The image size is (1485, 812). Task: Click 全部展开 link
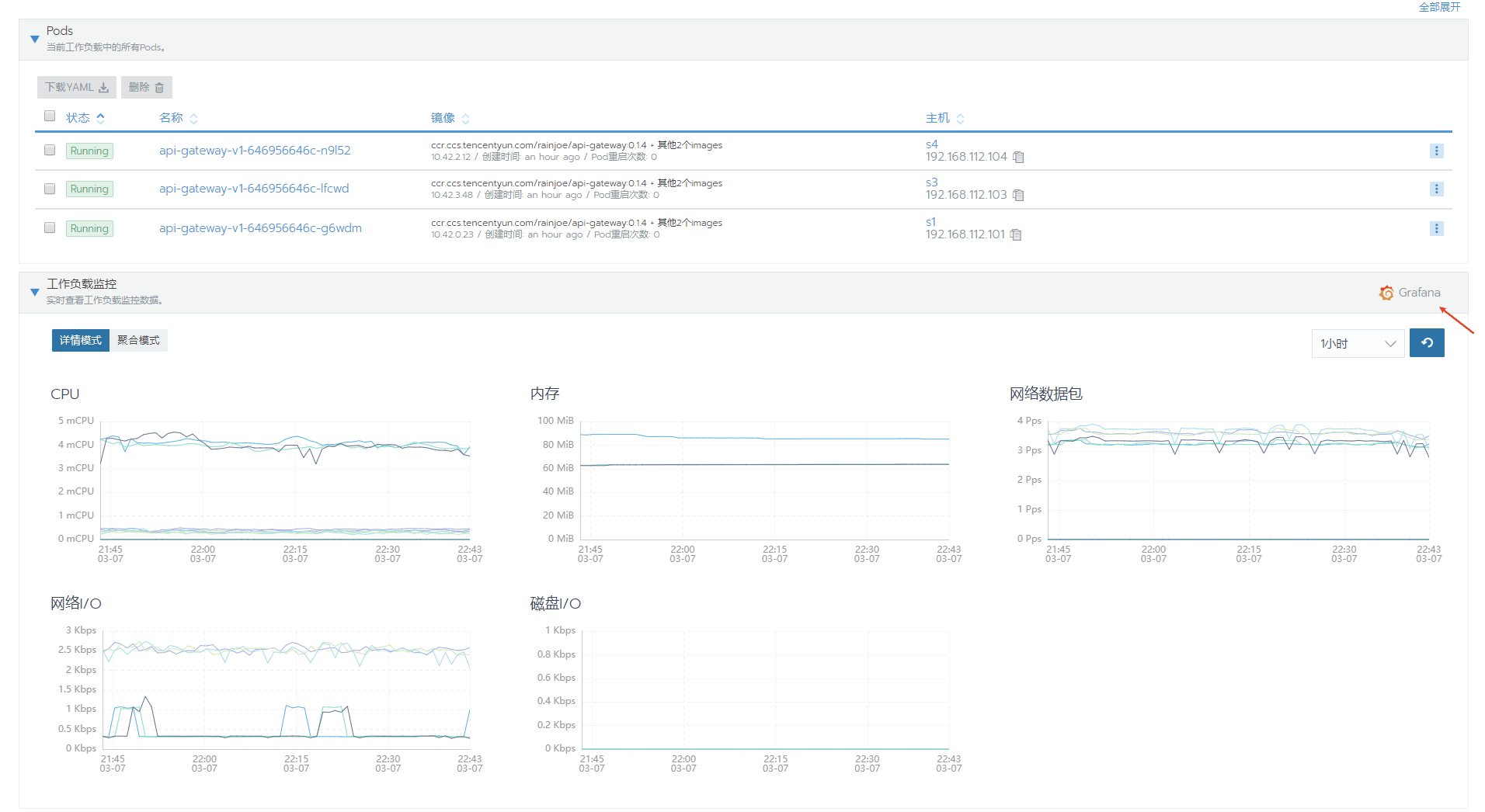pos(1439,7)
